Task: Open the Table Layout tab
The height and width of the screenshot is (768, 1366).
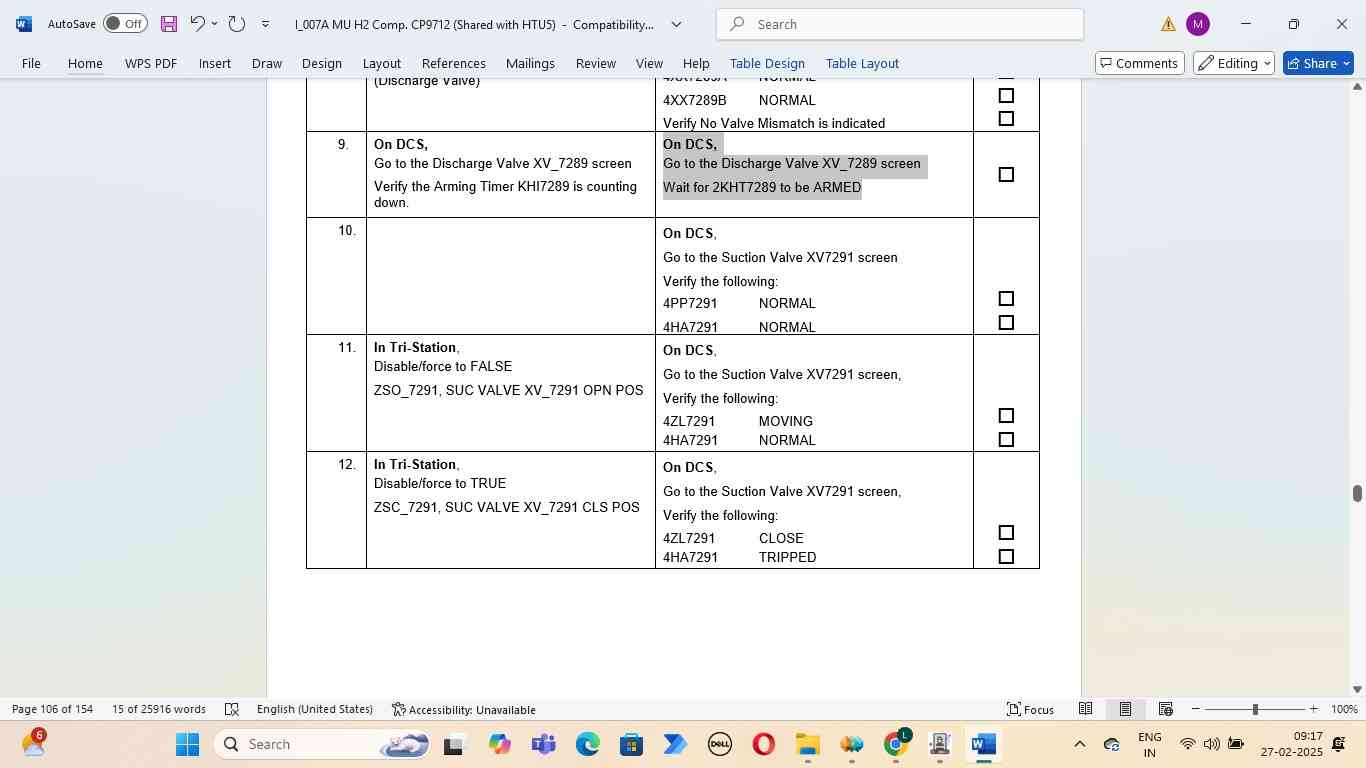Action: (862, 63)
